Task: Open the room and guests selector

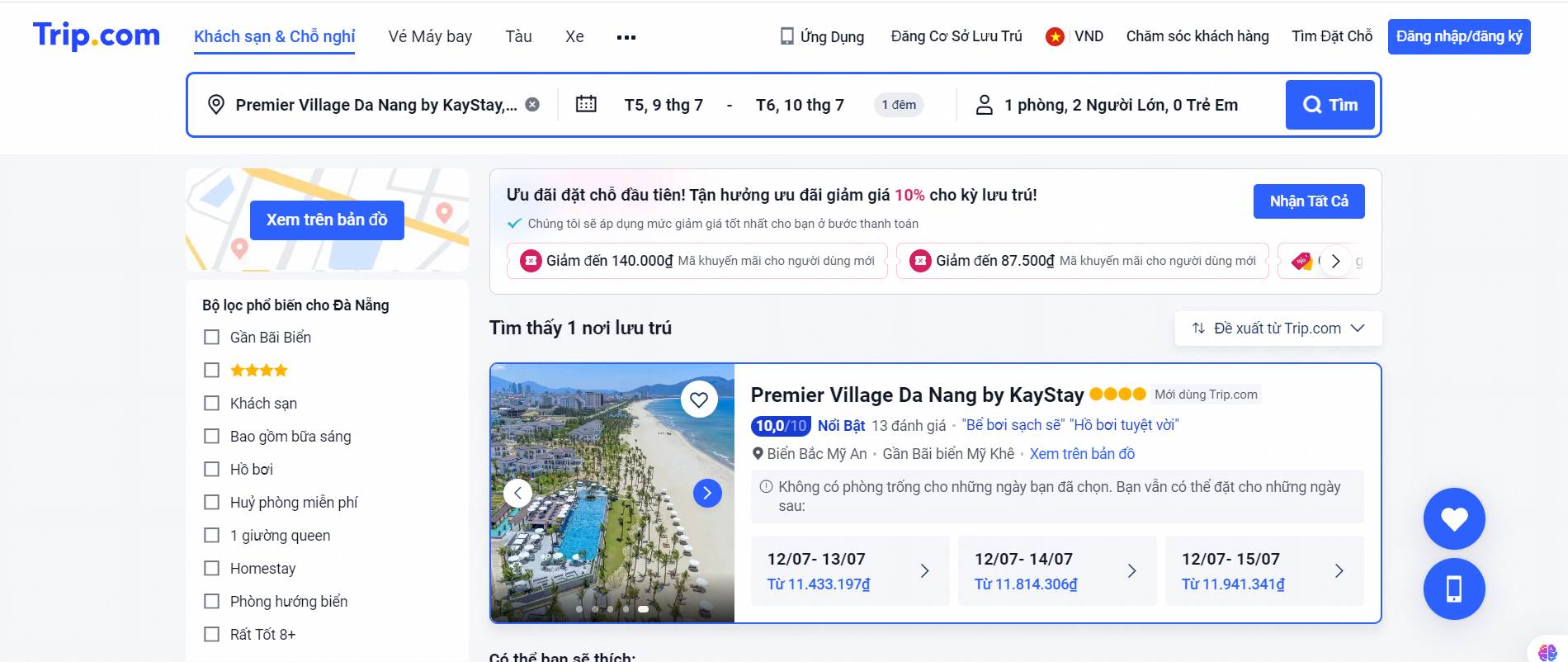Action: [x=1121, y=105]
